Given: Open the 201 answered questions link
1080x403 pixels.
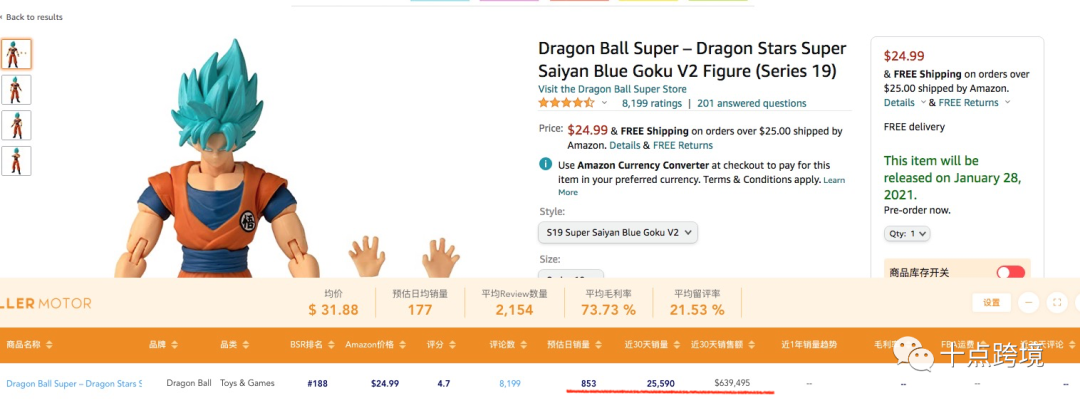Looking at the screenshot, I should 751,103.
